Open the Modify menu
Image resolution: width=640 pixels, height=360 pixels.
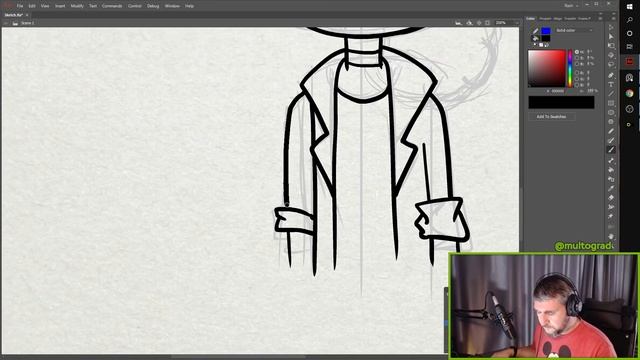(x=77, y=6)
